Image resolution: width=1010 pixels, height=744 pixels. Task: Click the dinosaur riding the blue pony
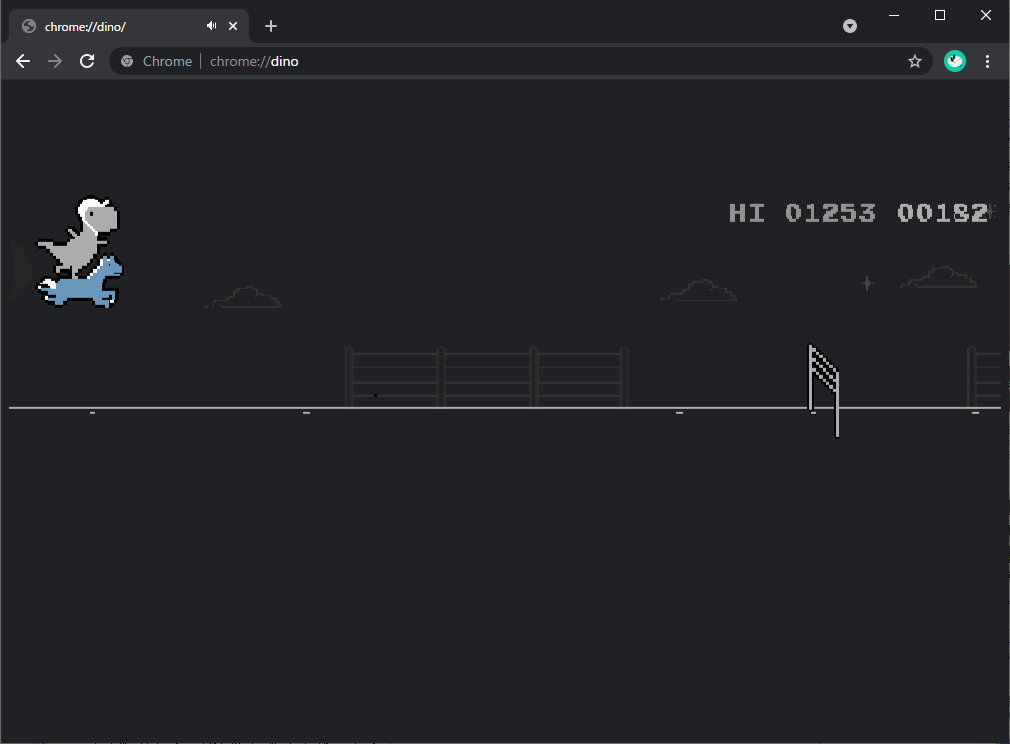pos(81,251)
